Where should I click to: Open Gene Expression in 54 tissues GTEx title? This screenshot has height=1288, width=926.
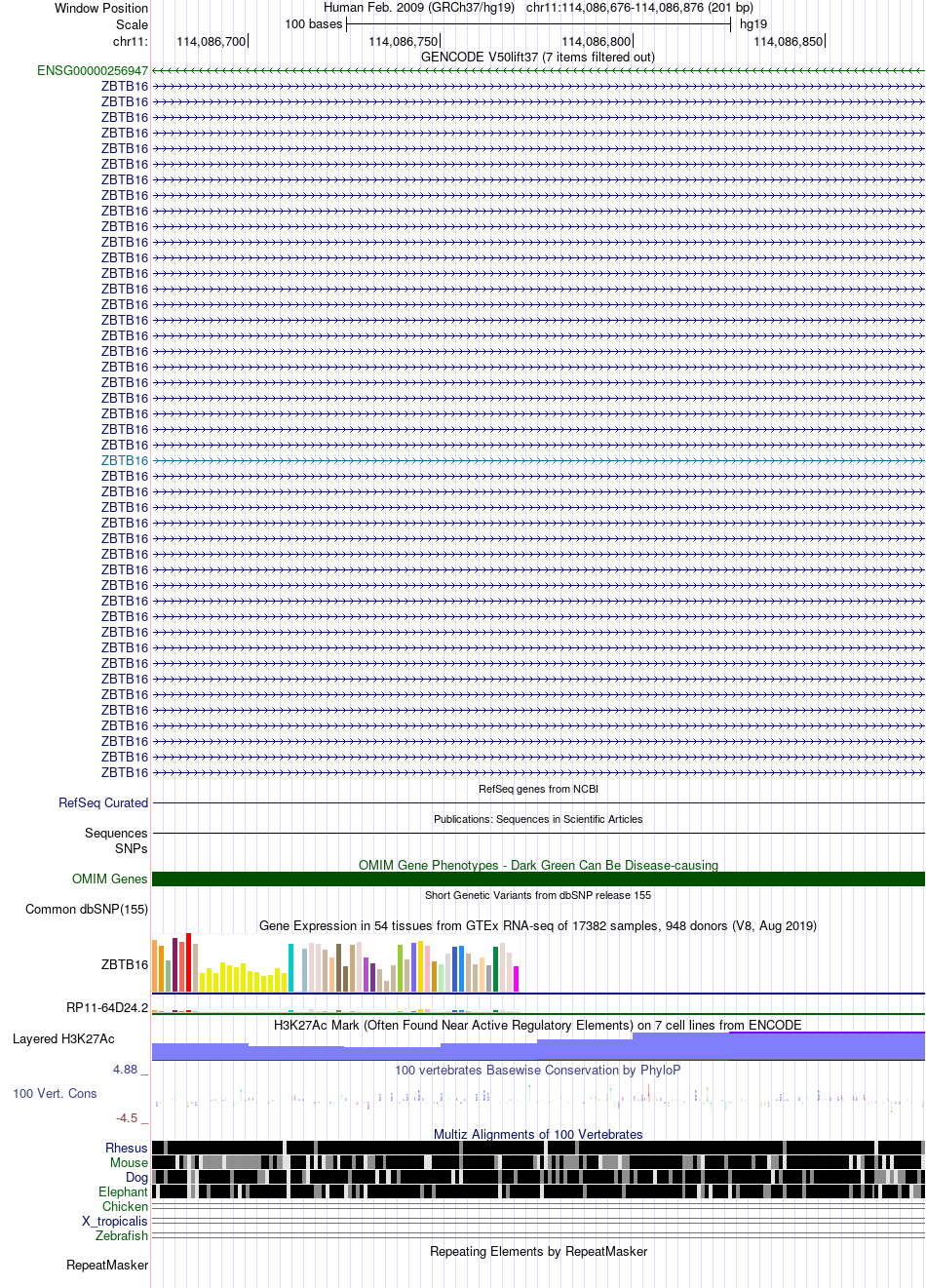pyautogui.click(x=538, y=925)
